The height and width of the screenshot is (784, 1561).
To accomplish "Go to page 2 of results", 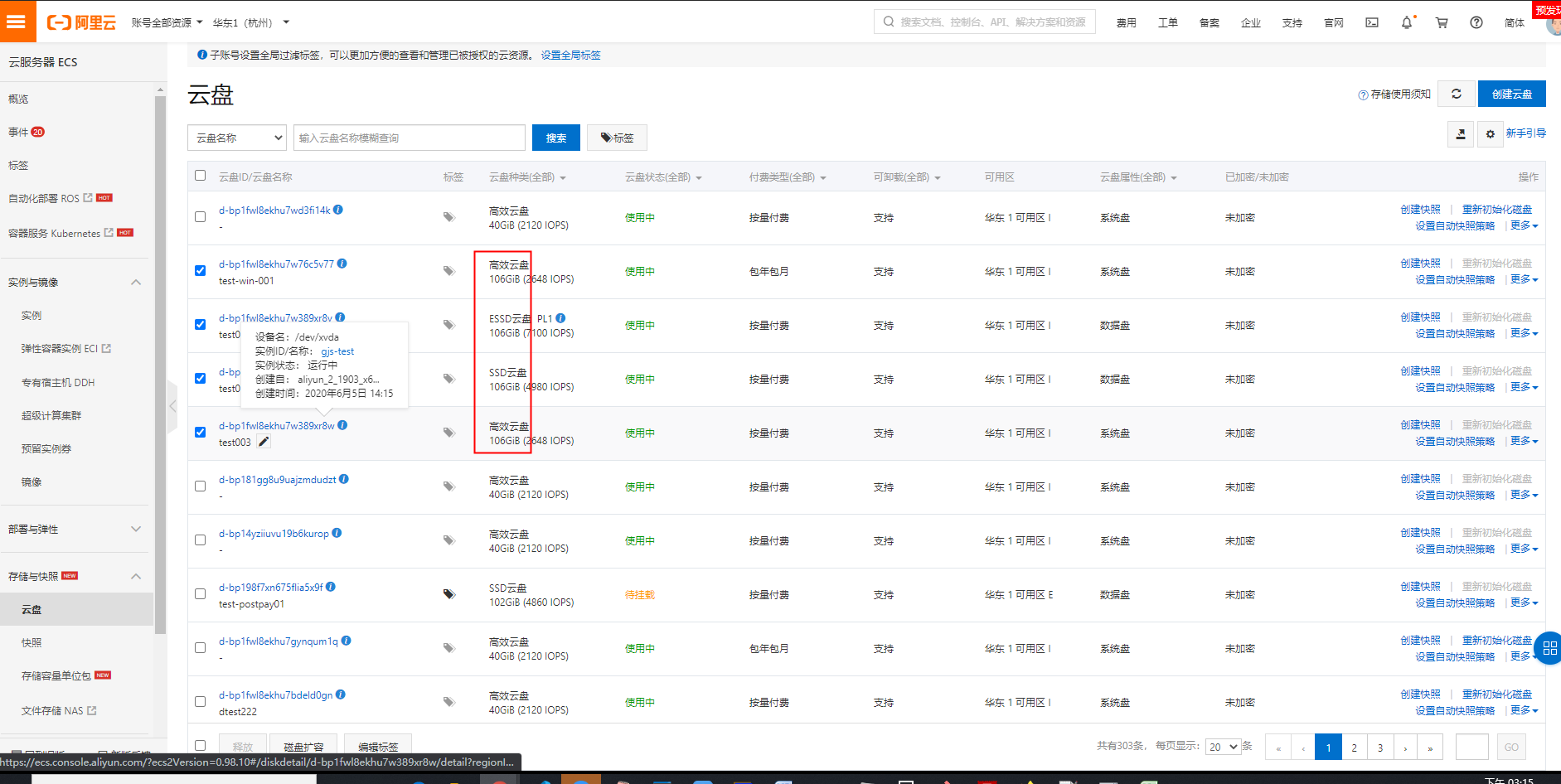I will click(1355, 748).
